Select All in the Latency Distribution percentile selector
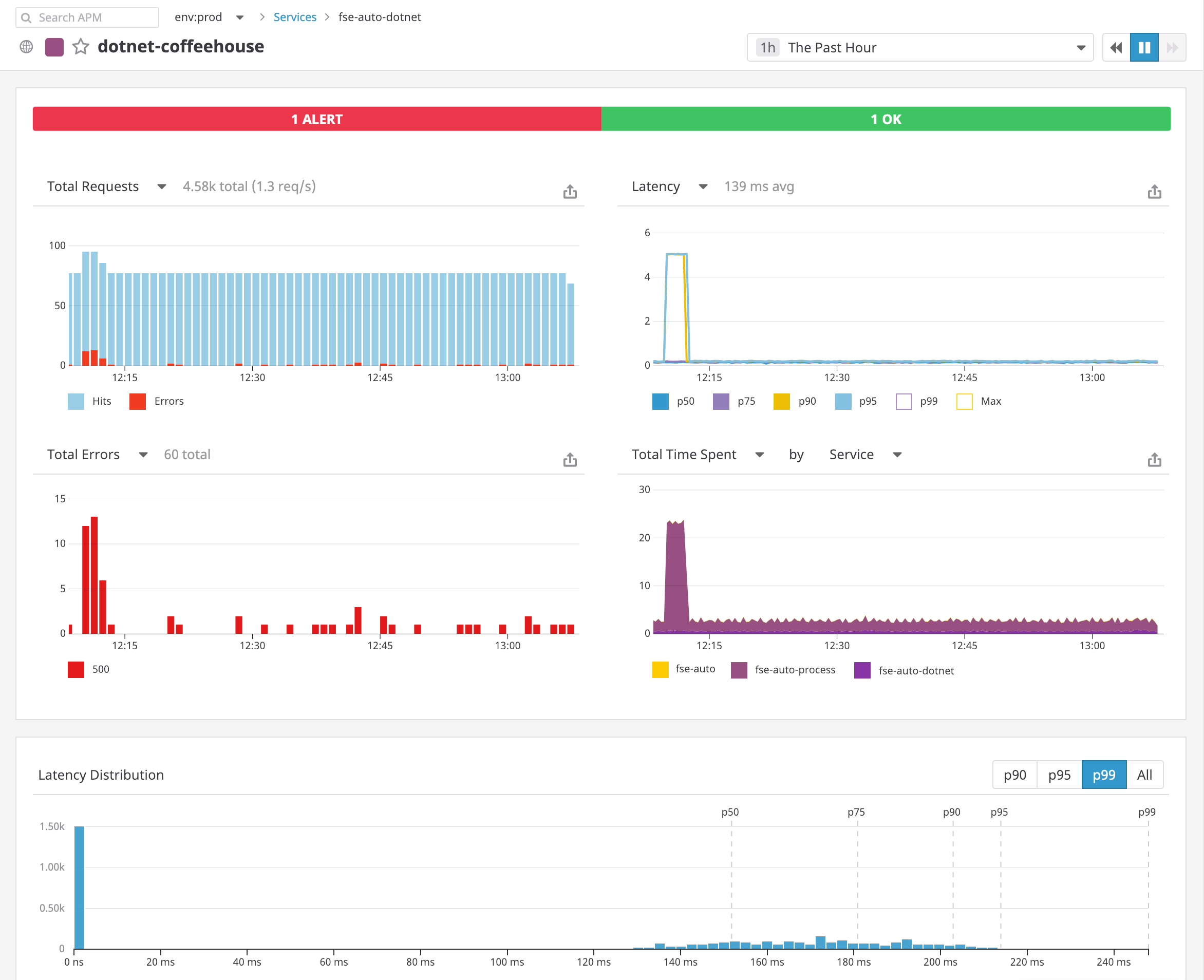Viewport: 1204px width, 980px height. (x=1145, y=775)
